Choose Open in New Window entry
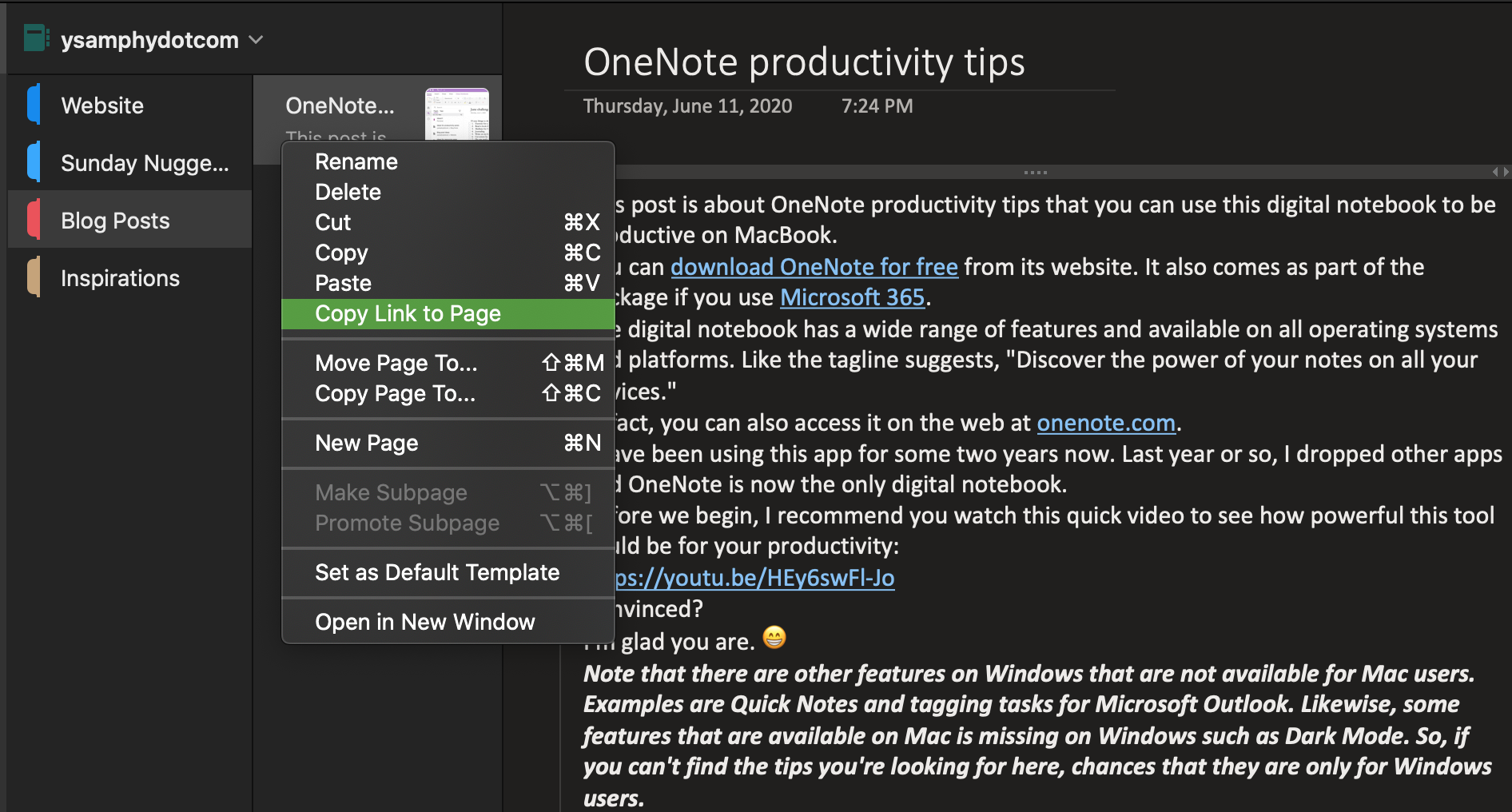Image resolution: width=1512 pixels, height=812 pixels. tap(448, 622)
